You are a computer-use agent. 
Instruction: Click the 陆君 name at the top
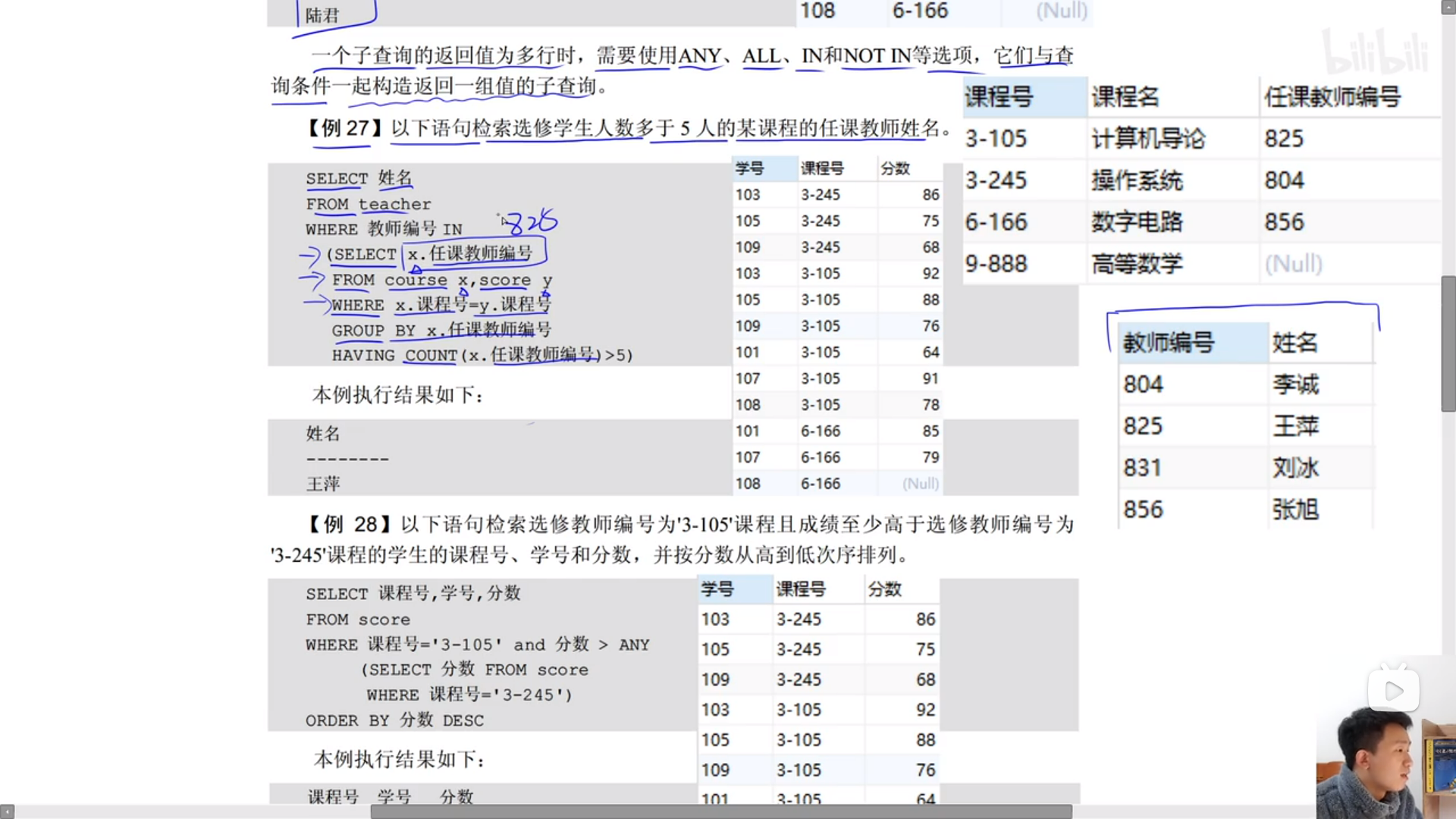tap(322, 15)
